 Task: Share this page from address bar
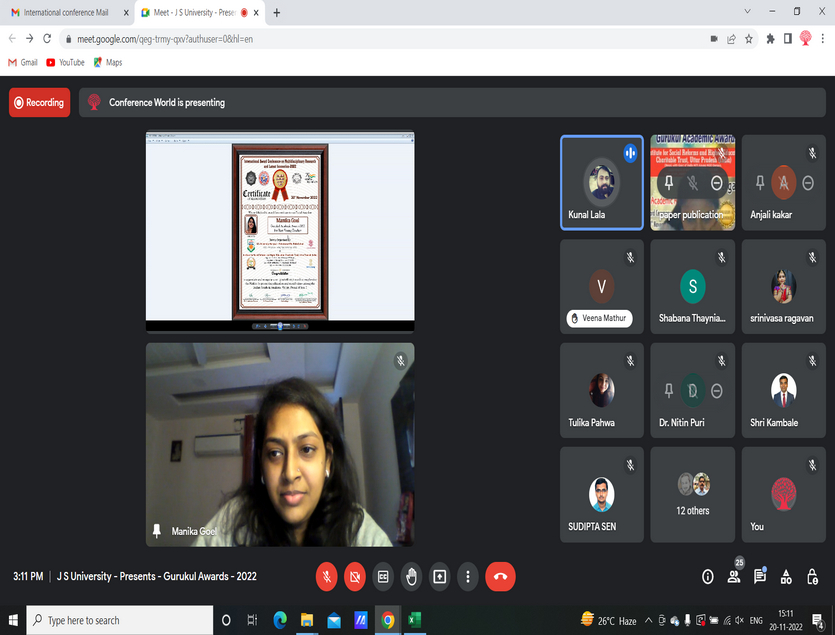[731, 39]
